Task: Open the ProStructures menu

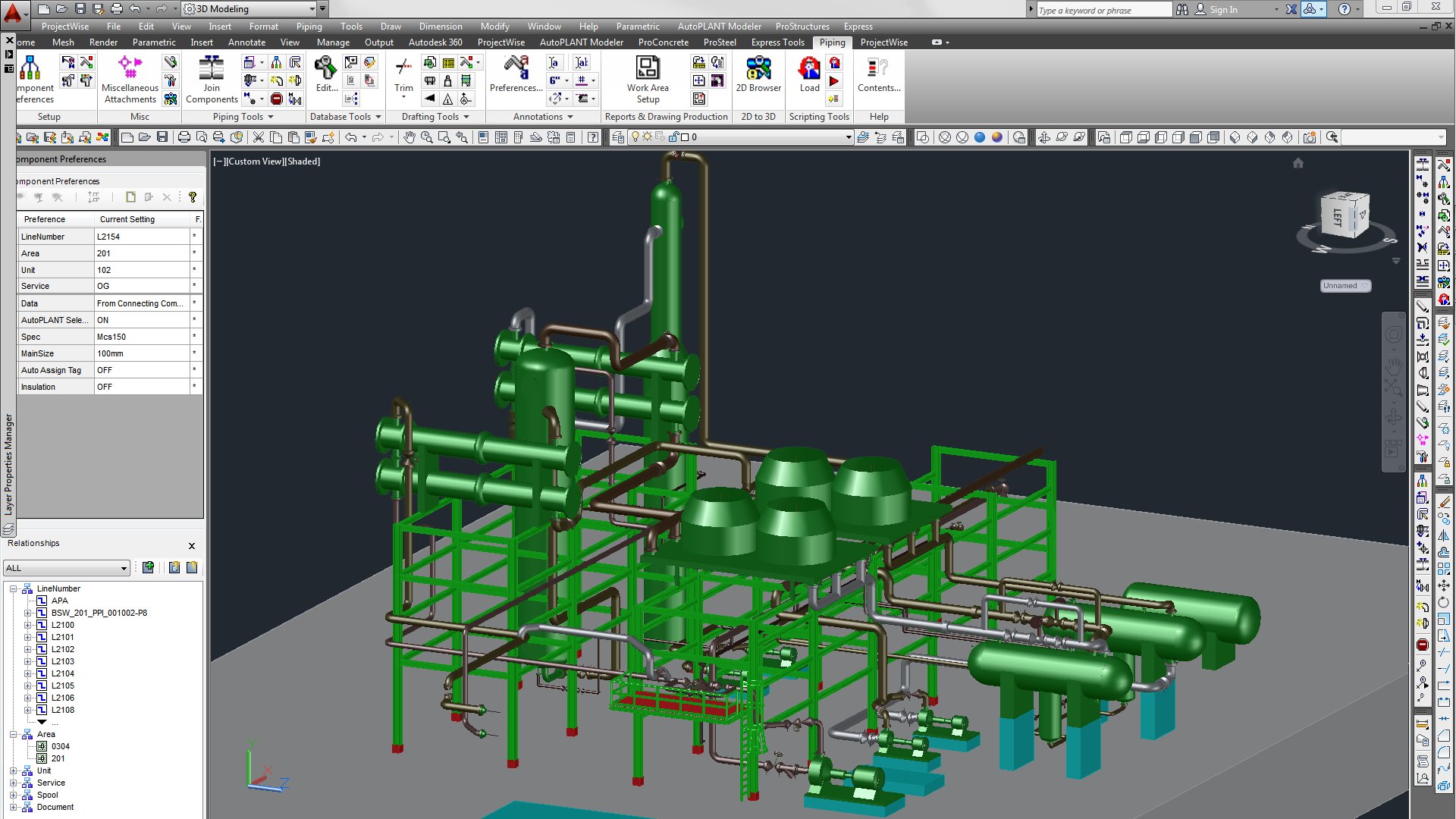Action: click(x=802, y=27)
